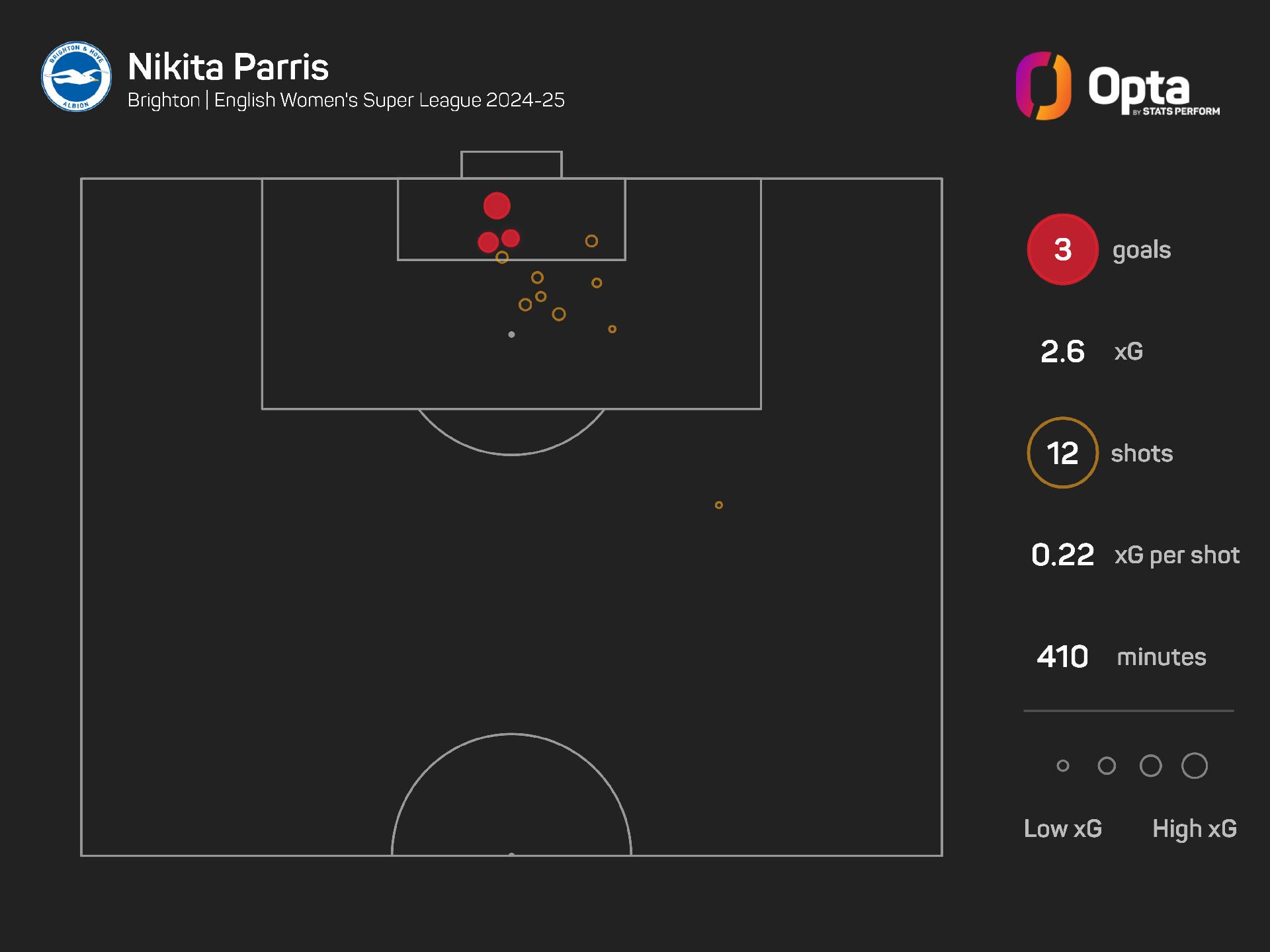Click the goal frame at top of pitch

click(x=511, y=165)
